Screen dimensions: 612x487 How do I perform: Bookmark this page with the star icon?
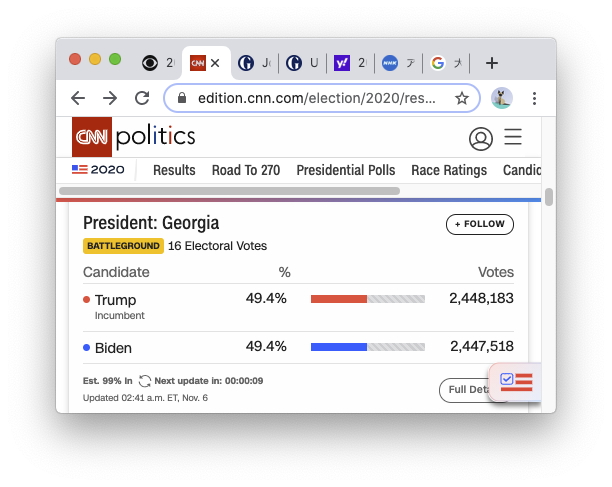[x=462, y=98]
